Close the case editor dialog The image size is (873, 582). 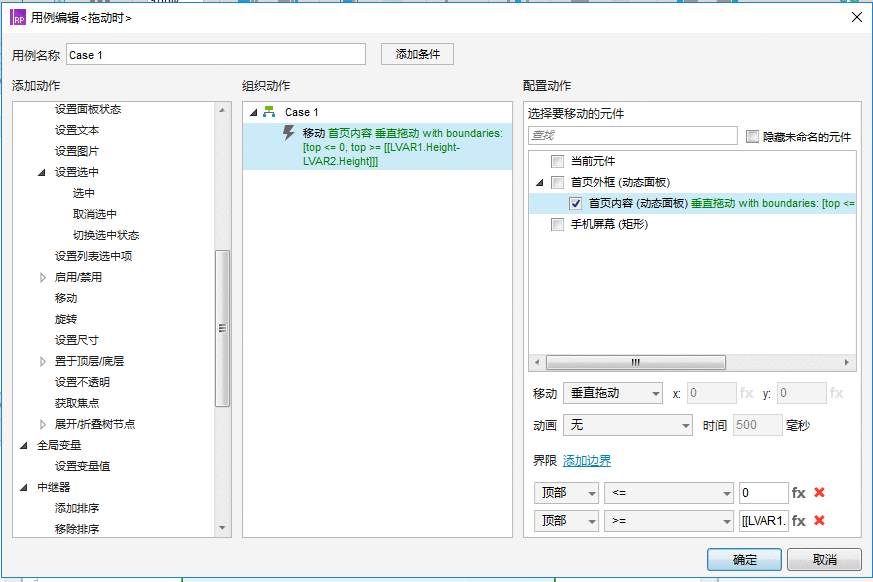(857, 17)
